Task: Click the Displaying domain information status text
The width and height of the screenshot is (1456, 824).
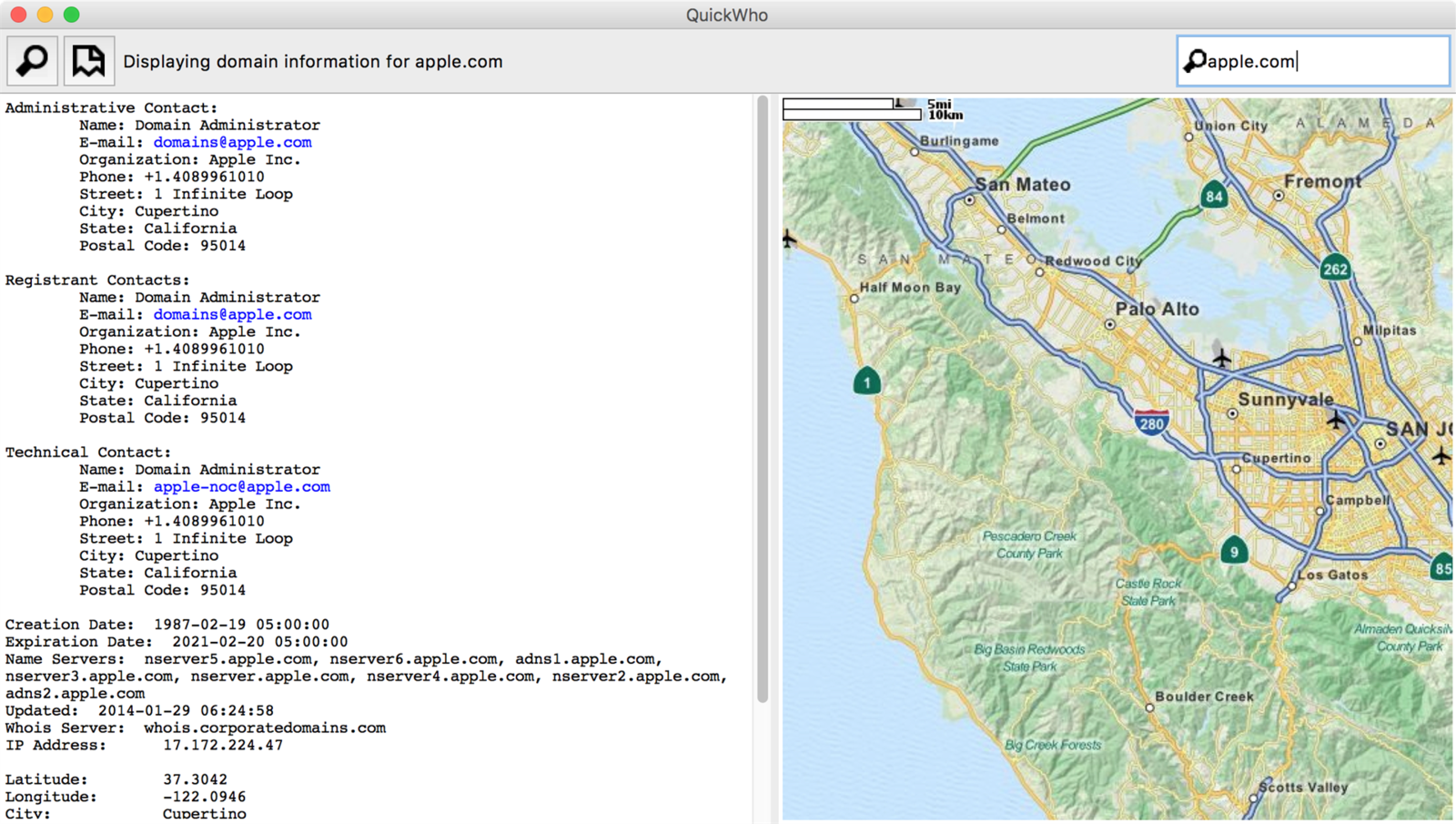Action: (313, 61)
